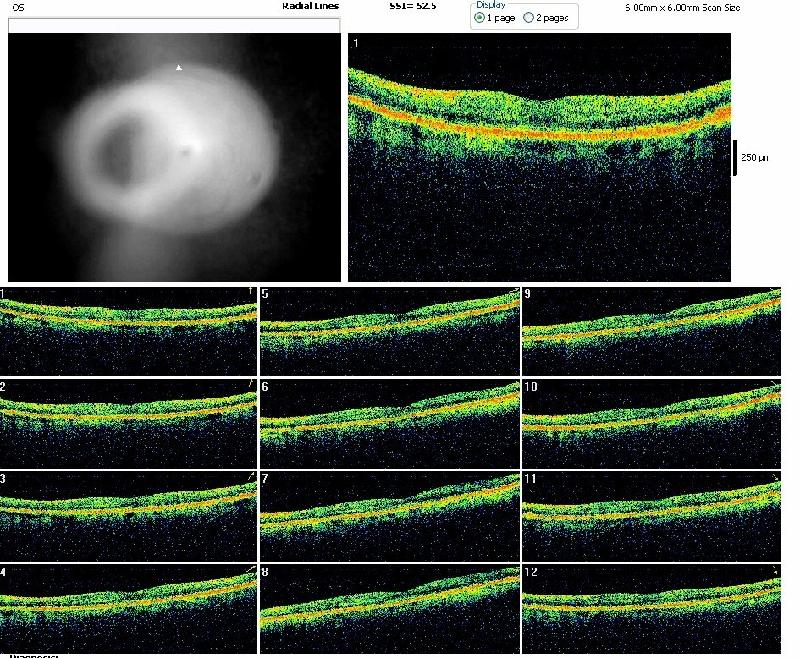Open radial scan thumbnail 1
The height and width of the screenshot is (658, 800).
coord(128,331)
